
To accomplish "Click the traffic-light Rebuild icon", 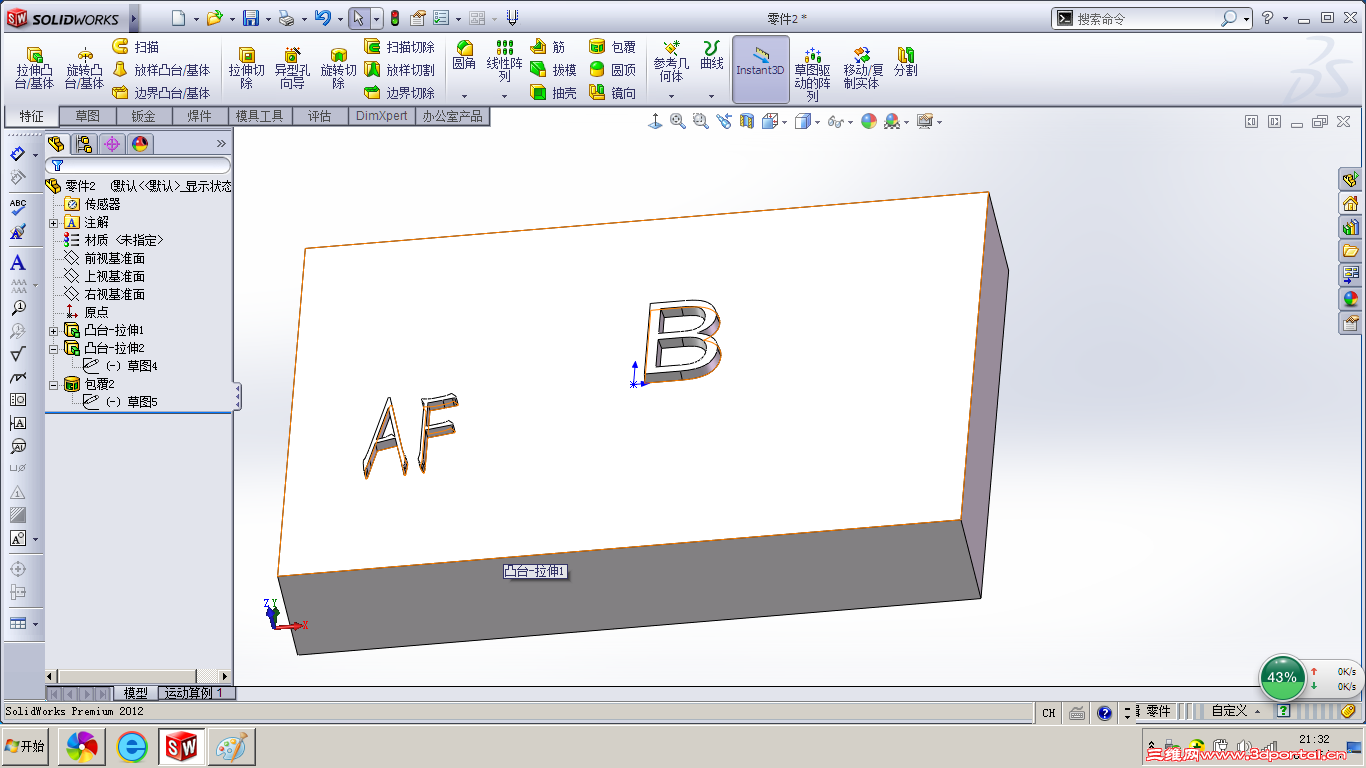I will [394, 18].
